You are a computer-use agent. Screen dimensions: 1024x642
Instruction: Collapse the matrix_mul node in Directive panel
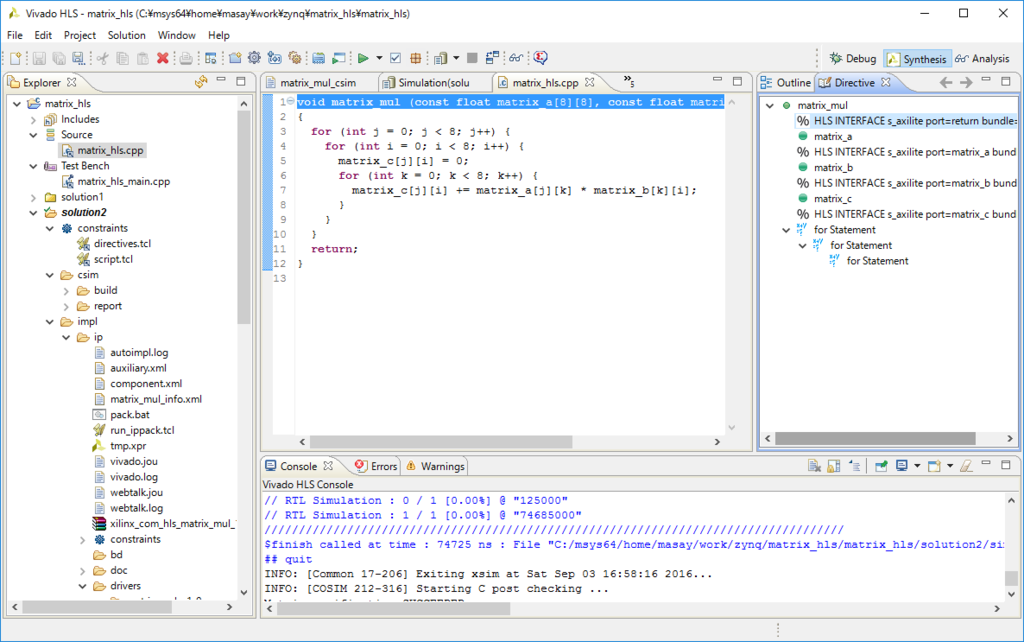[770, 105]
